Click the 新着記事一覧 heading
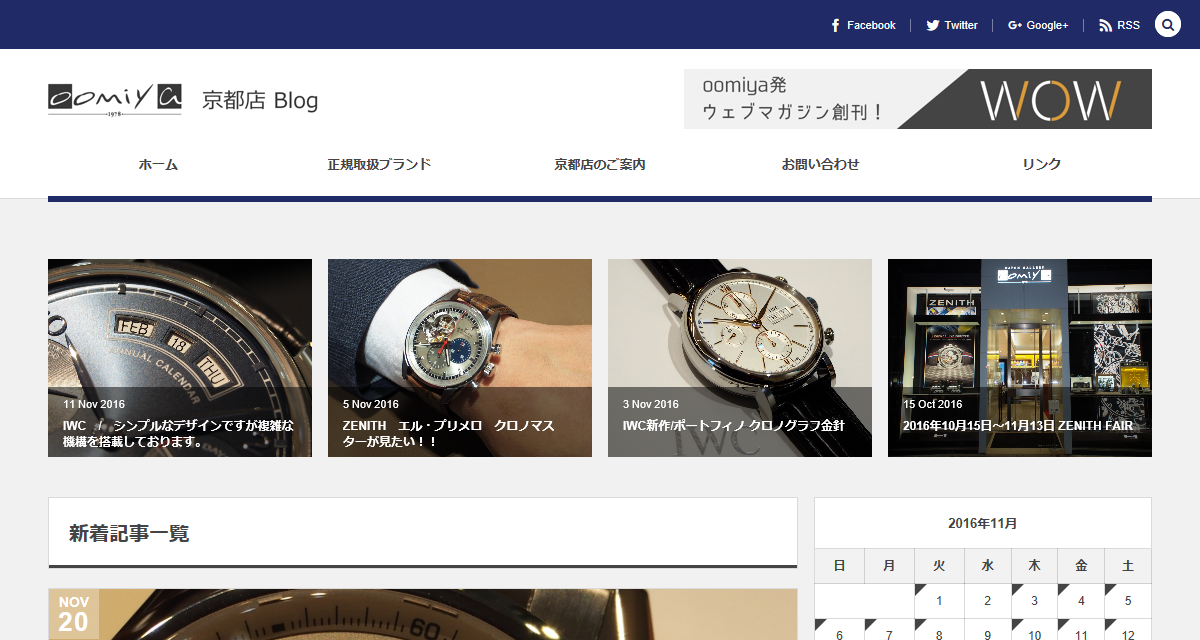Screen dimensions: 1200x640 point(129,533)
